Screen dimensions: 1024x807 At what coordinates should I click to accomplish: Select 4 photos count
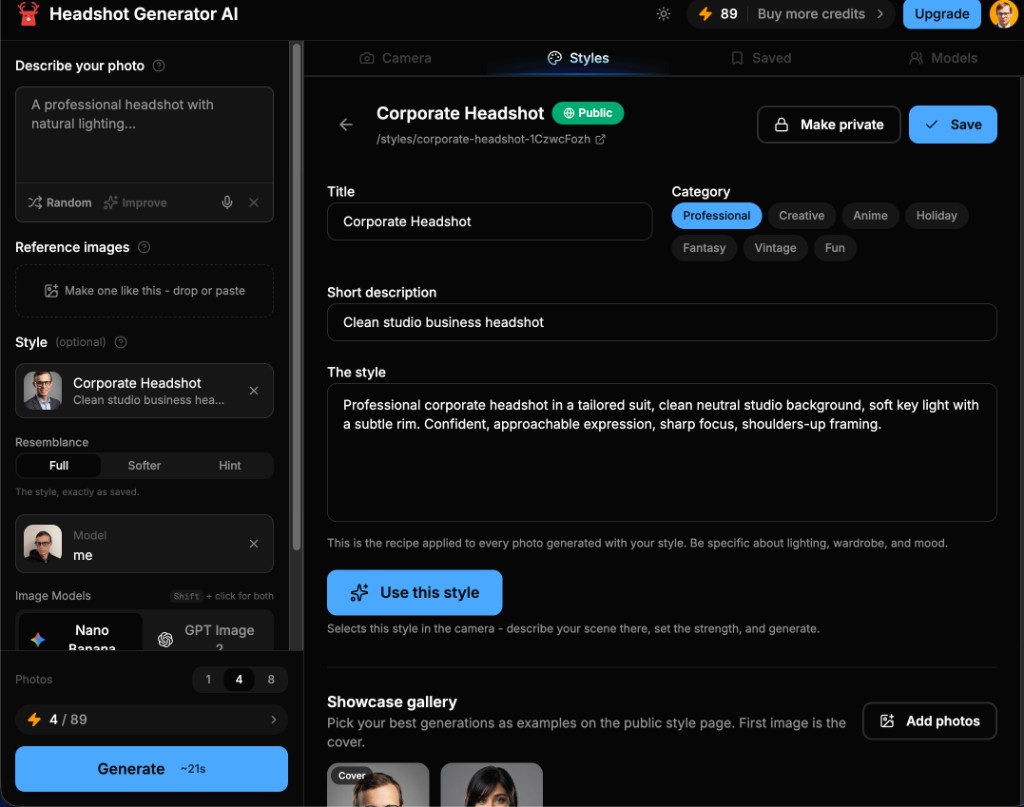tap(239, 679)
